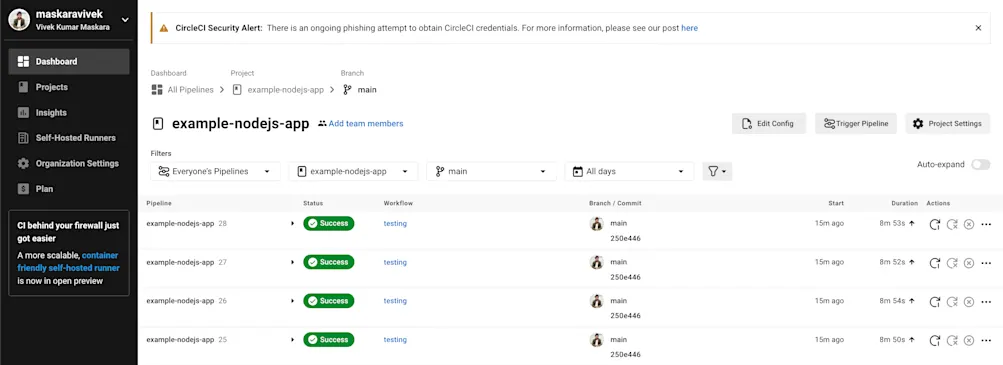Cancel workflow icon for pipeline 25
This screenshot has width=1003, height=365.
968,340
